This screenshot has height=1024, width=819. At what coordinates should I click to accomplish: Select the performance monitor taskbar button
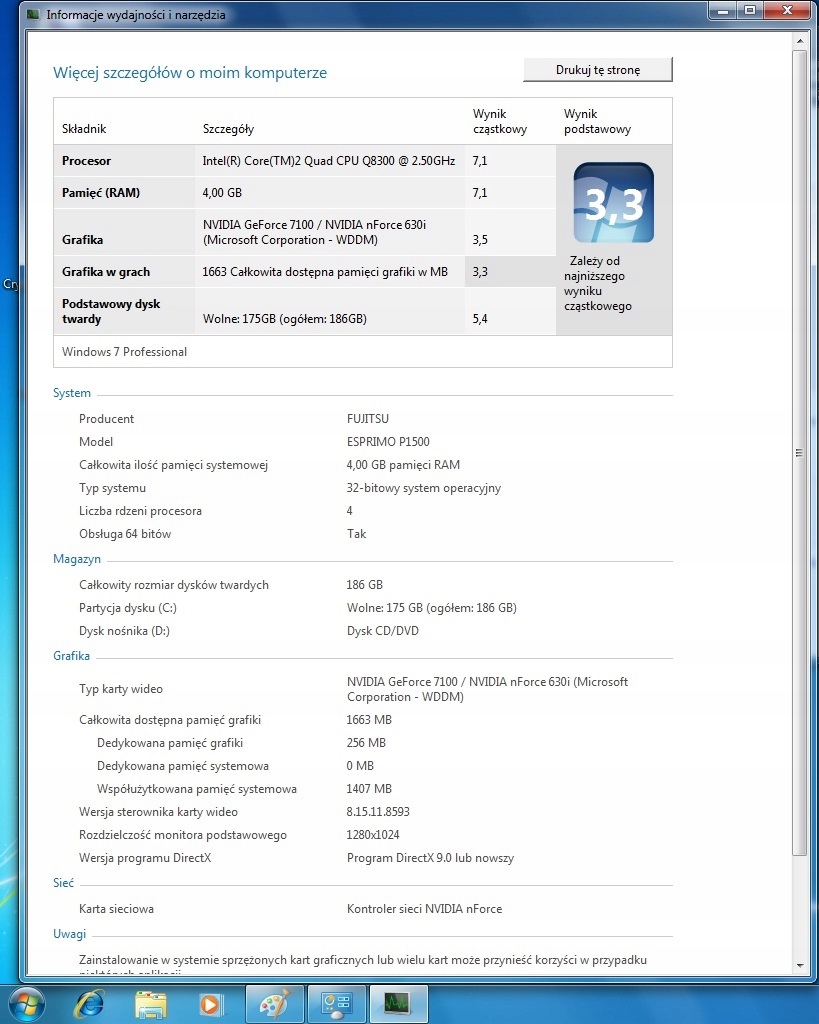(398, 1004)
